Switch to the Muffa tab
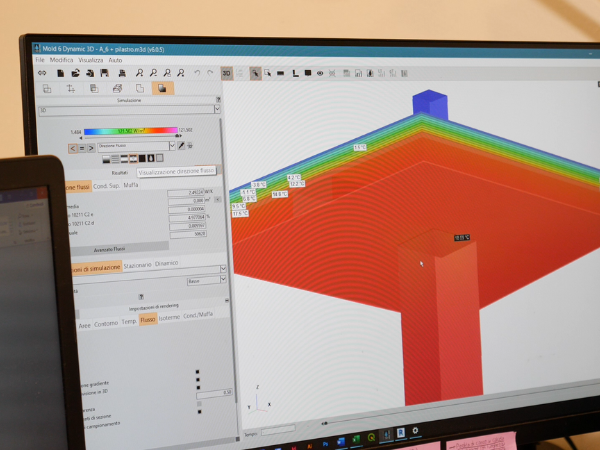Screen dimensions: 600x450 coord(130,185)
